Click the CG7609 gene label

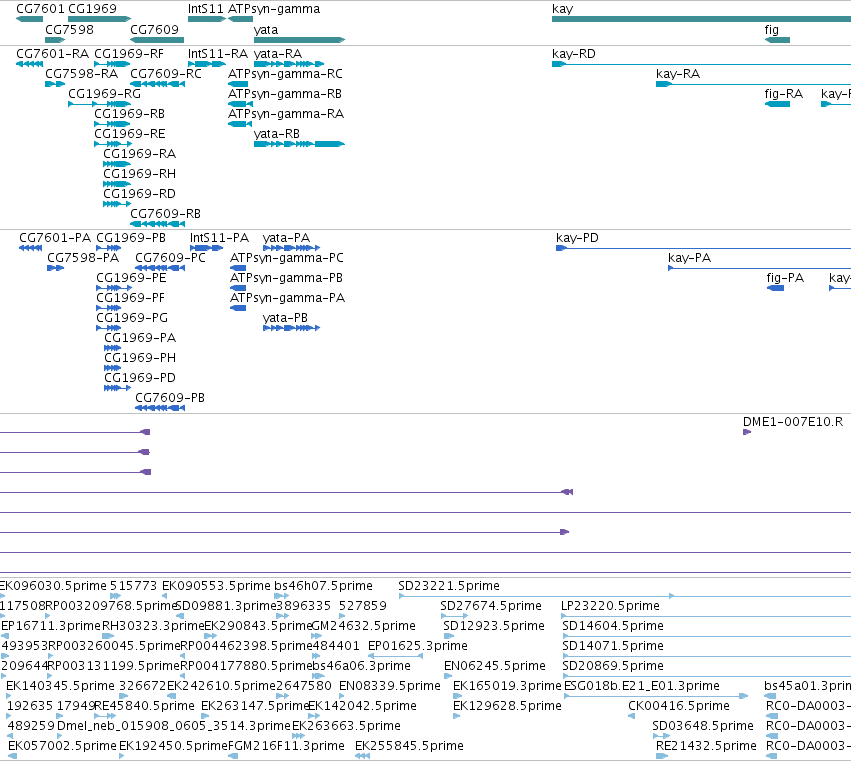154,29
